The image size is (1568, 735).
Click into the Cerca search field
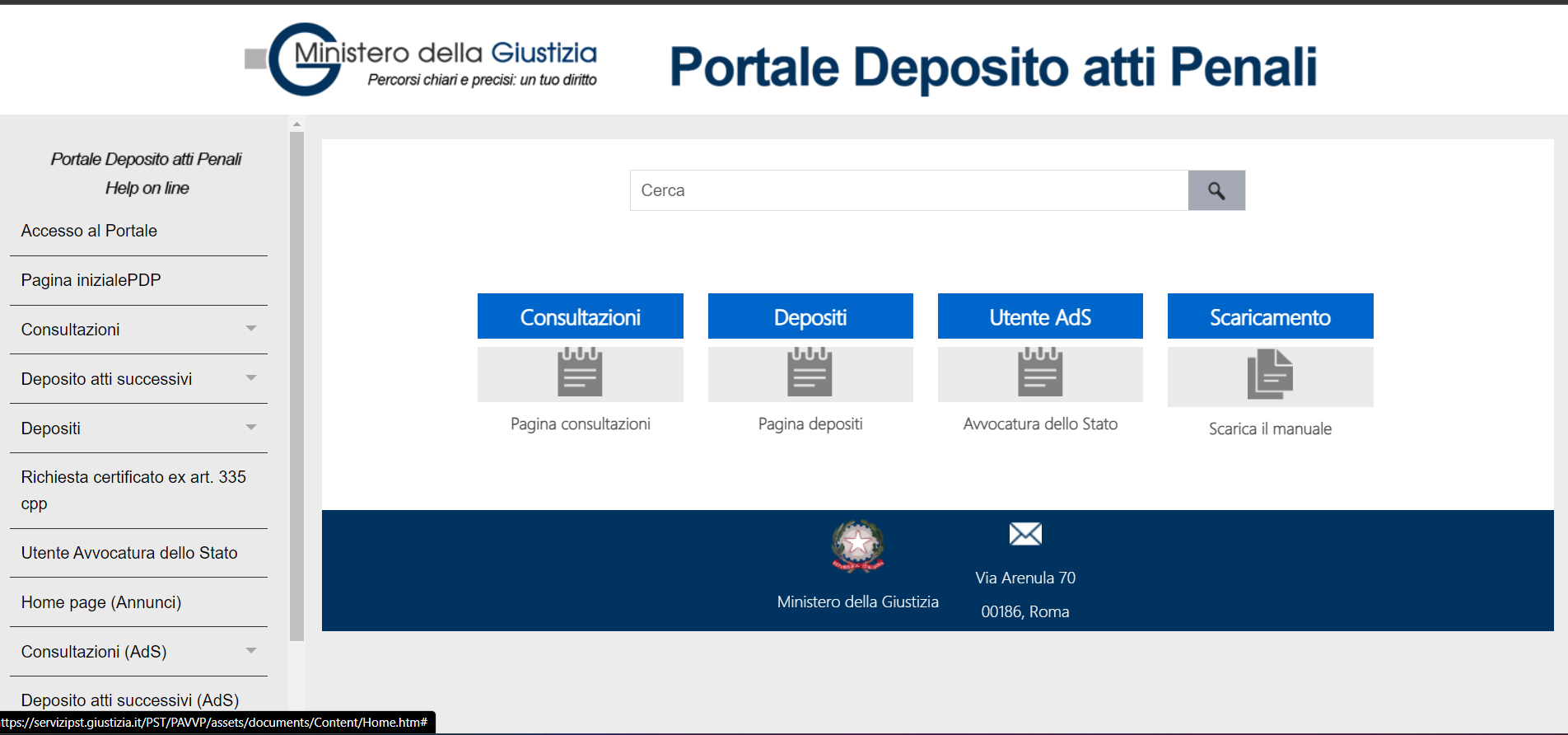[x=909, y=190]
